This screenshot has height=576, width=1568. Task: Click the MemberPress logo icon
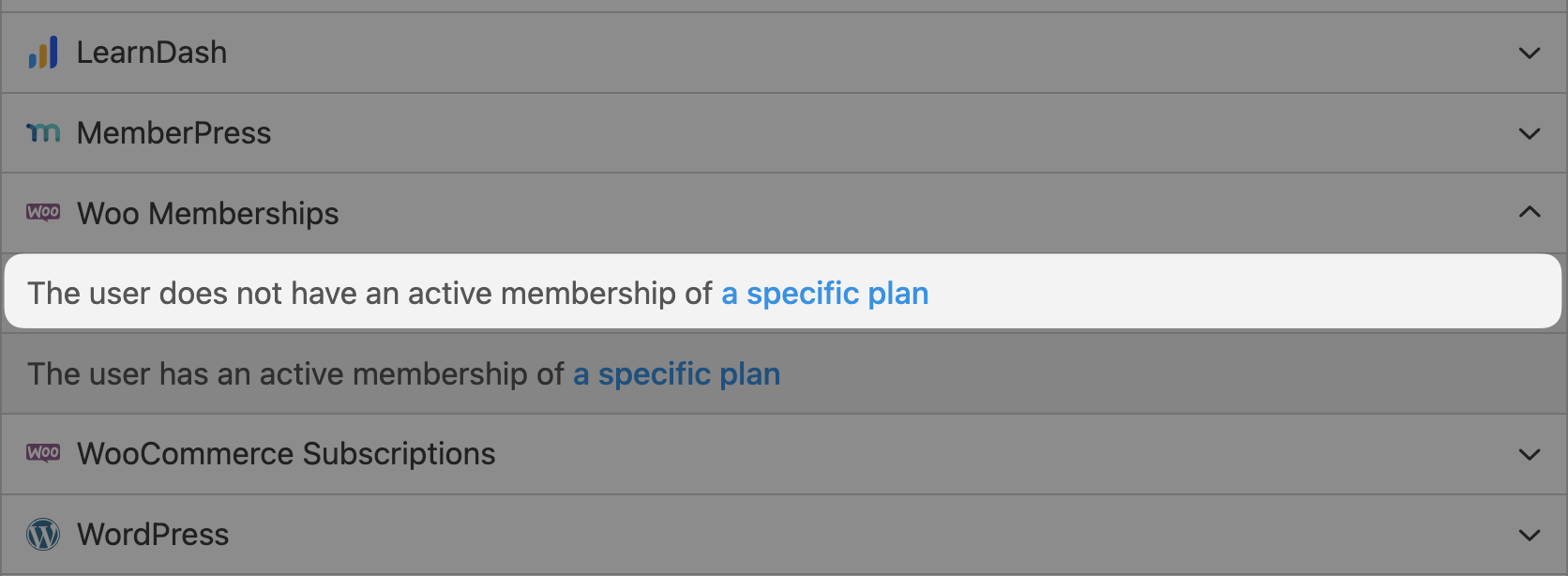(x=43, y=133)
